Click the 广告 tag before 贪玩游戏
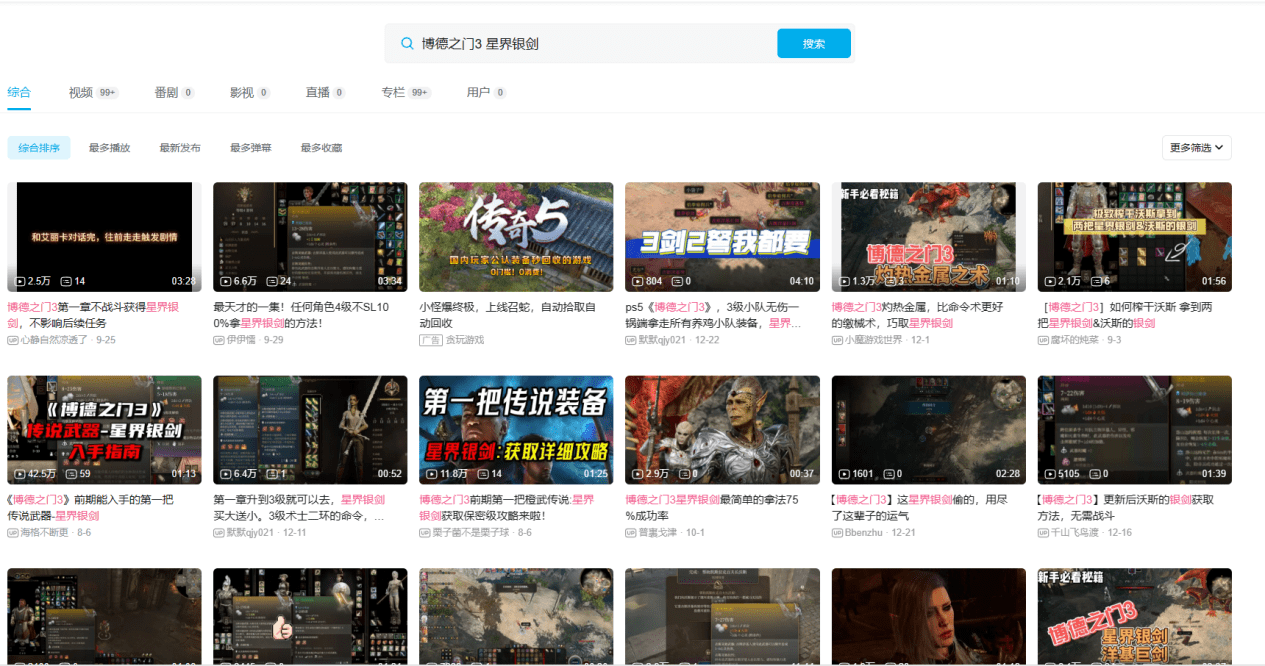1265x666 pixels. tap(430, 340)
